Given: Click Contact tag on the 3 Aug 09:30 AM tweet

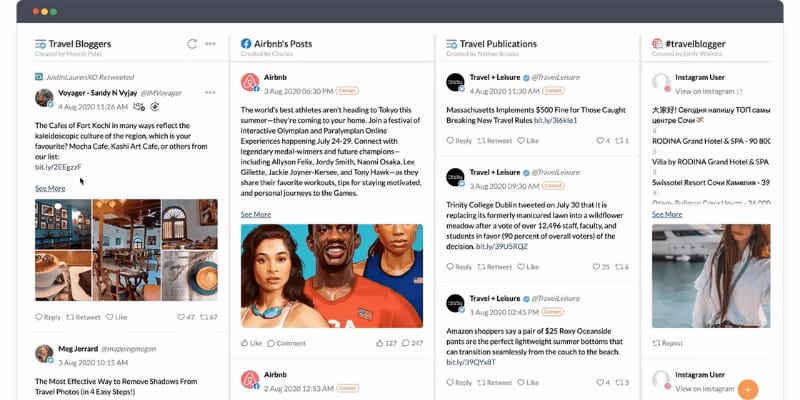Looking at the screenshot, I should click(553, 186).
